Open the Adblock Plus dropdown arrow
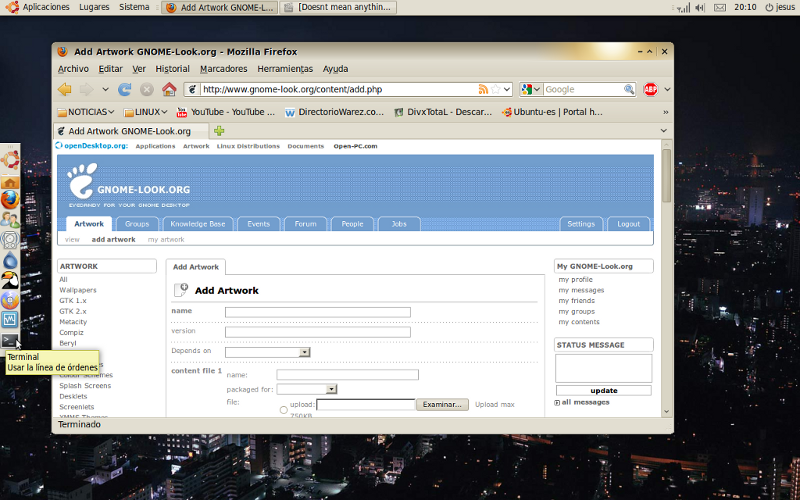Screen dimensions: 800x500 (x=667, y=89)
